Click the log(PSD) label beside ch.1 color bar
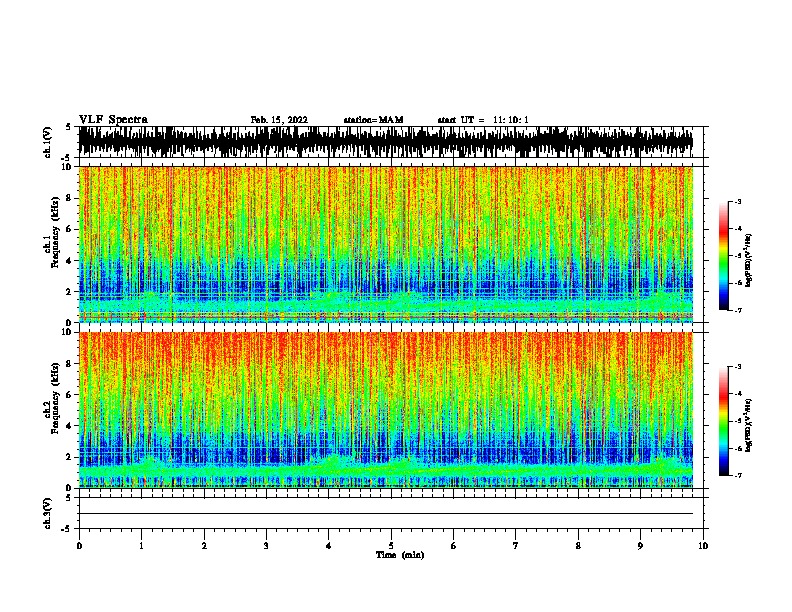The width and height of the screenshot is (792, 612). pos(749,261)
